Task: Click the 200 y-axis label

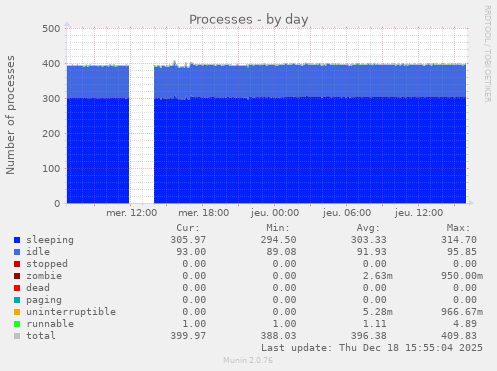Action: click(x=51, y=134)
